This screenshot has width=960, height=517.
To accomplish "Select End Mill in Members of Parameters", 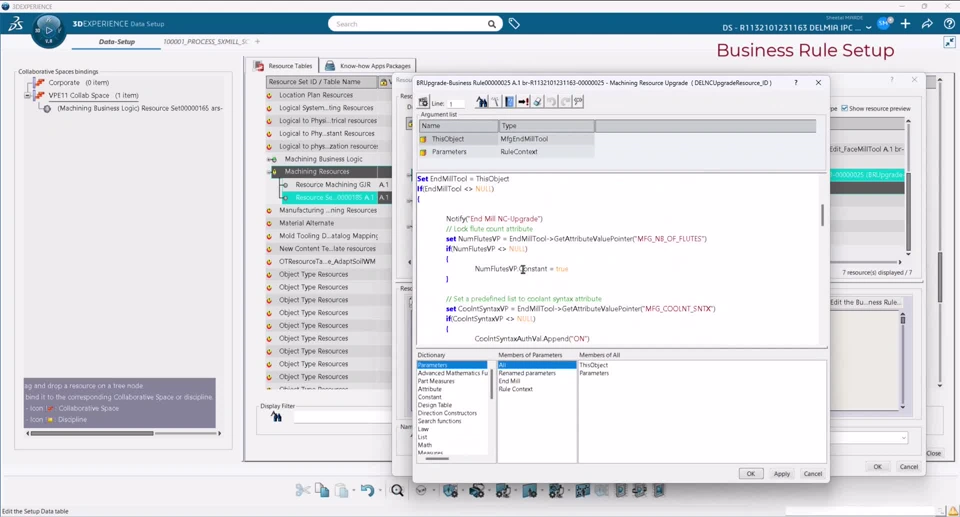I will 509,381.
